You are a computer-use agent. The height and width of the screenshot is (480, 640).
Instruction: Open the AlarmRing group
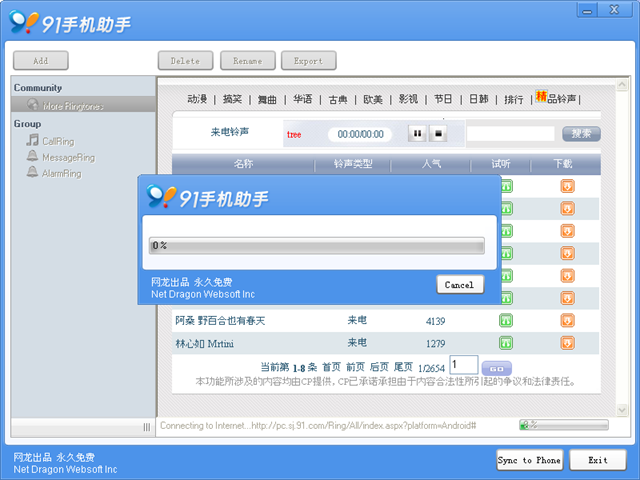tap(62, 173)
